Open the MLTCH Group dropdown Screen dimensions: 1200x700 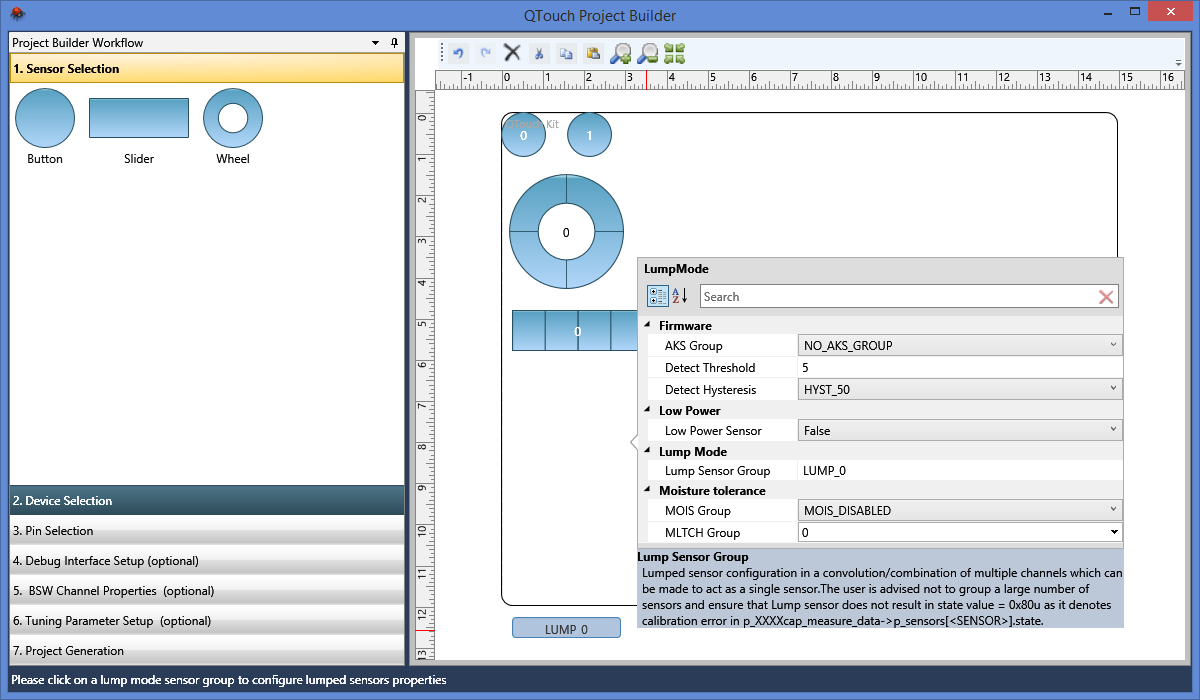(x=1114, y=533)
